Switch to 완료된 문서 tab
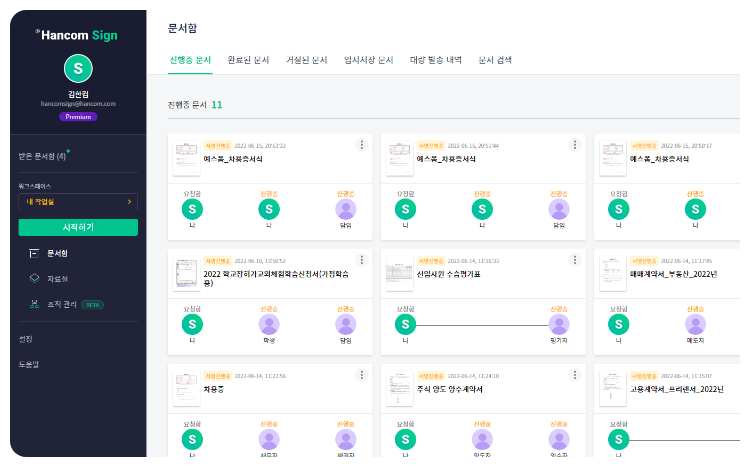Image resolution: width=750 pixels, height=467 pixels. click(x=248, y=60)
